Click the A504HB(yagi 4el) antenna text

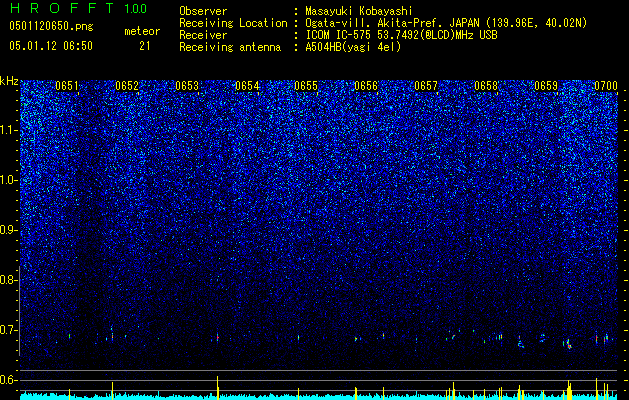(x=353, y=47)
